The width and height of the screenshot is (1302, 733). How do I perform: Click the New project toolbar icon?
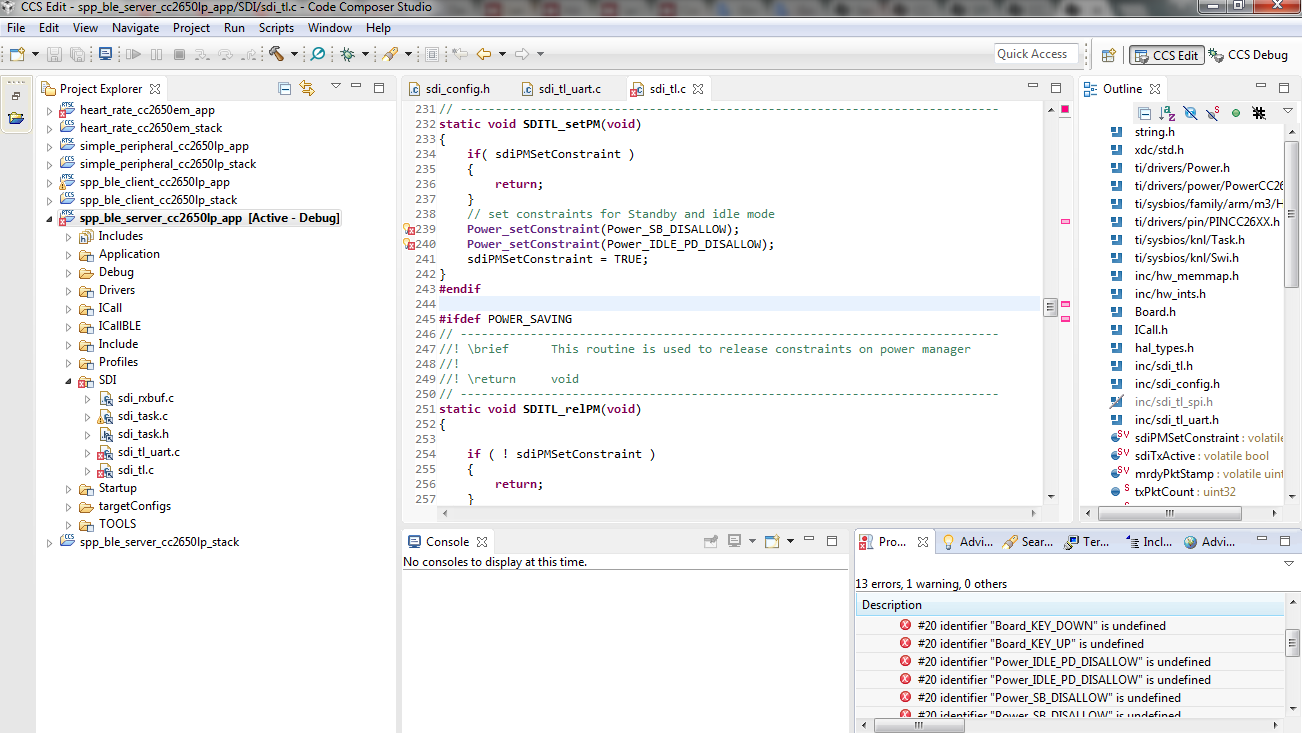point(17,54)
